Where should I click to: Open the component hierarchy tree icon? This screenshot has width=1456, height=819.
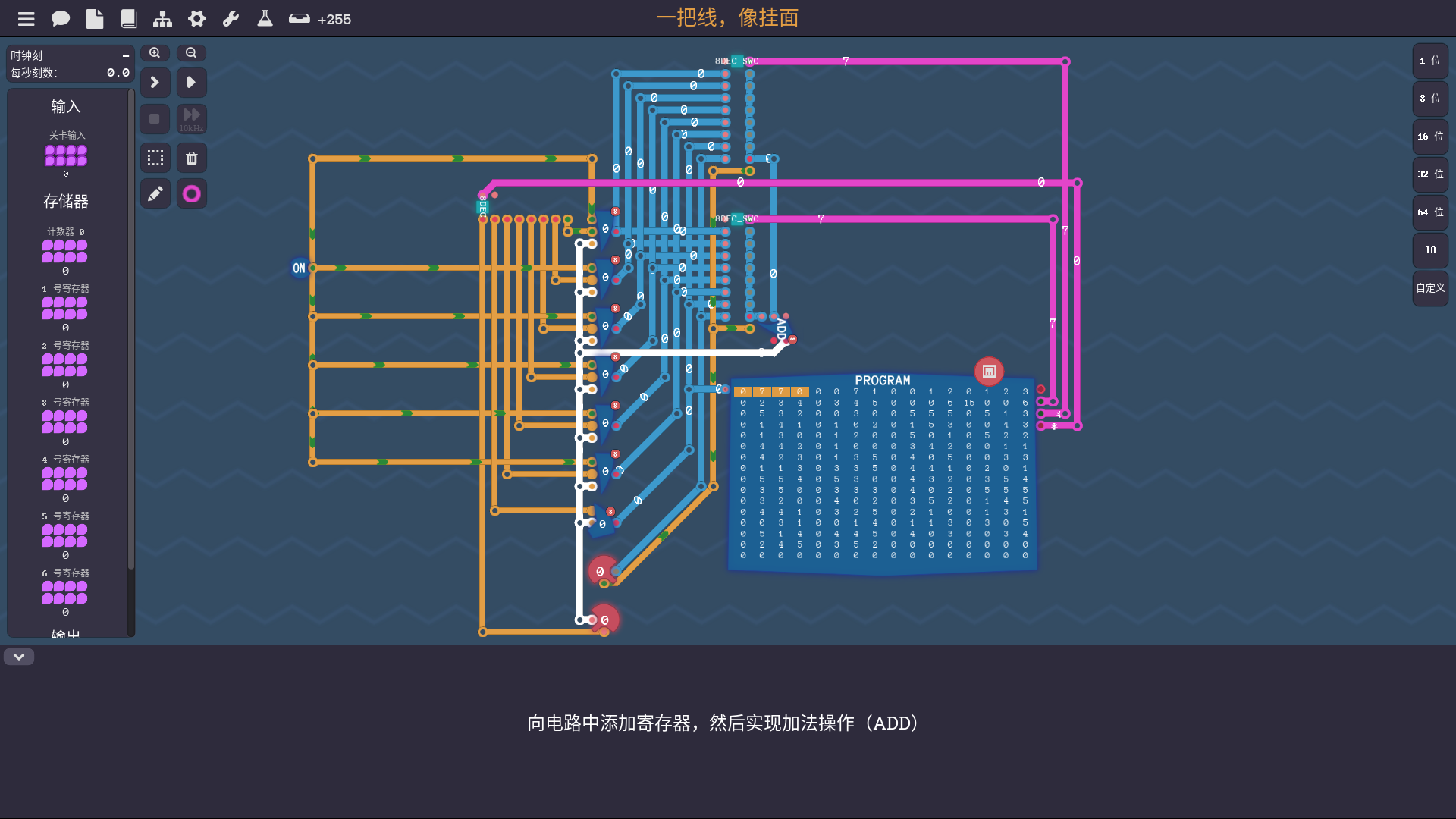coord(162,19)
